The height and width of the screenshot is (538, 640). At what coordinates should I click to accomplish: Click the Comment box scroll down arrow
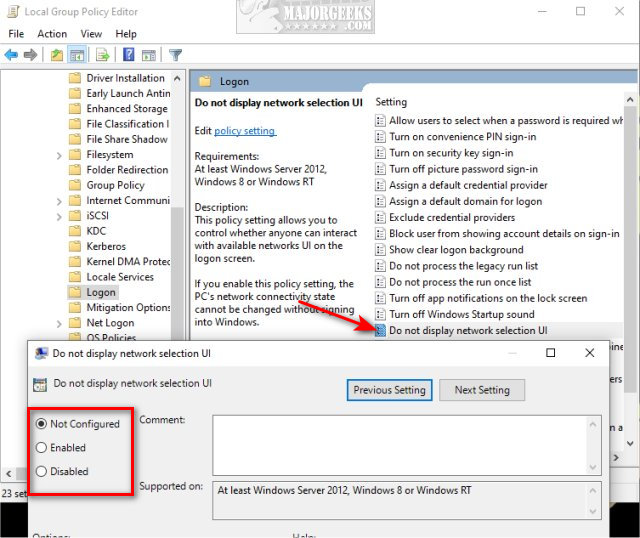(593, 467)
